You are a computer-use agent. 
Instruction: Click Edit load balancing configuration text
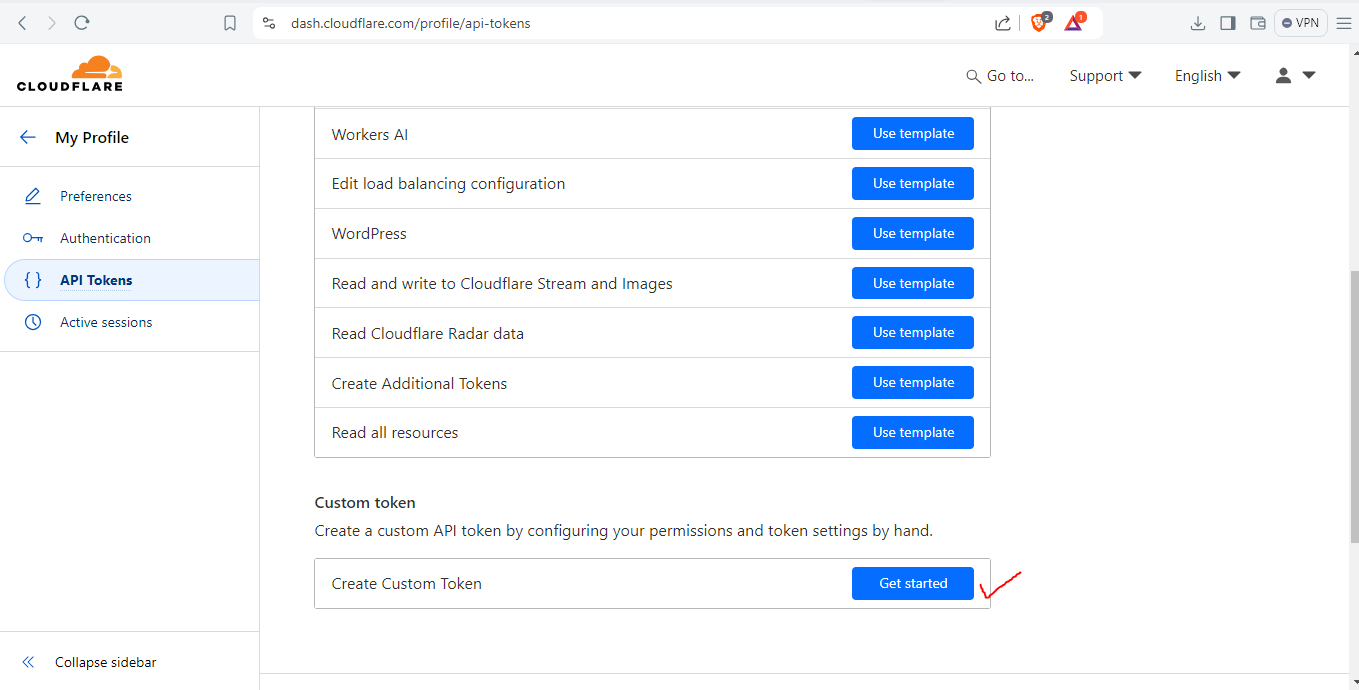click(x=449, y=184)
